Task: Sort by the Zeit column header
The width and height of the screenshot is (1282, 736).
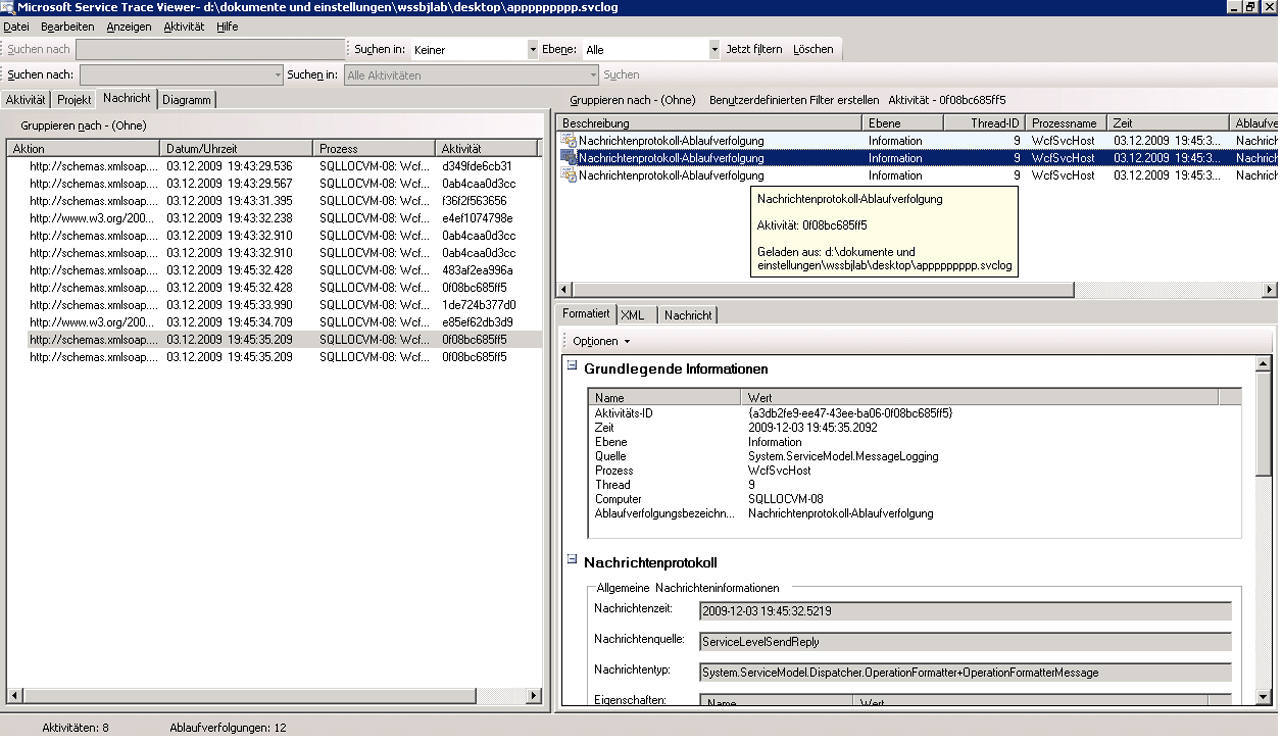Action: tap(1169, 123)
